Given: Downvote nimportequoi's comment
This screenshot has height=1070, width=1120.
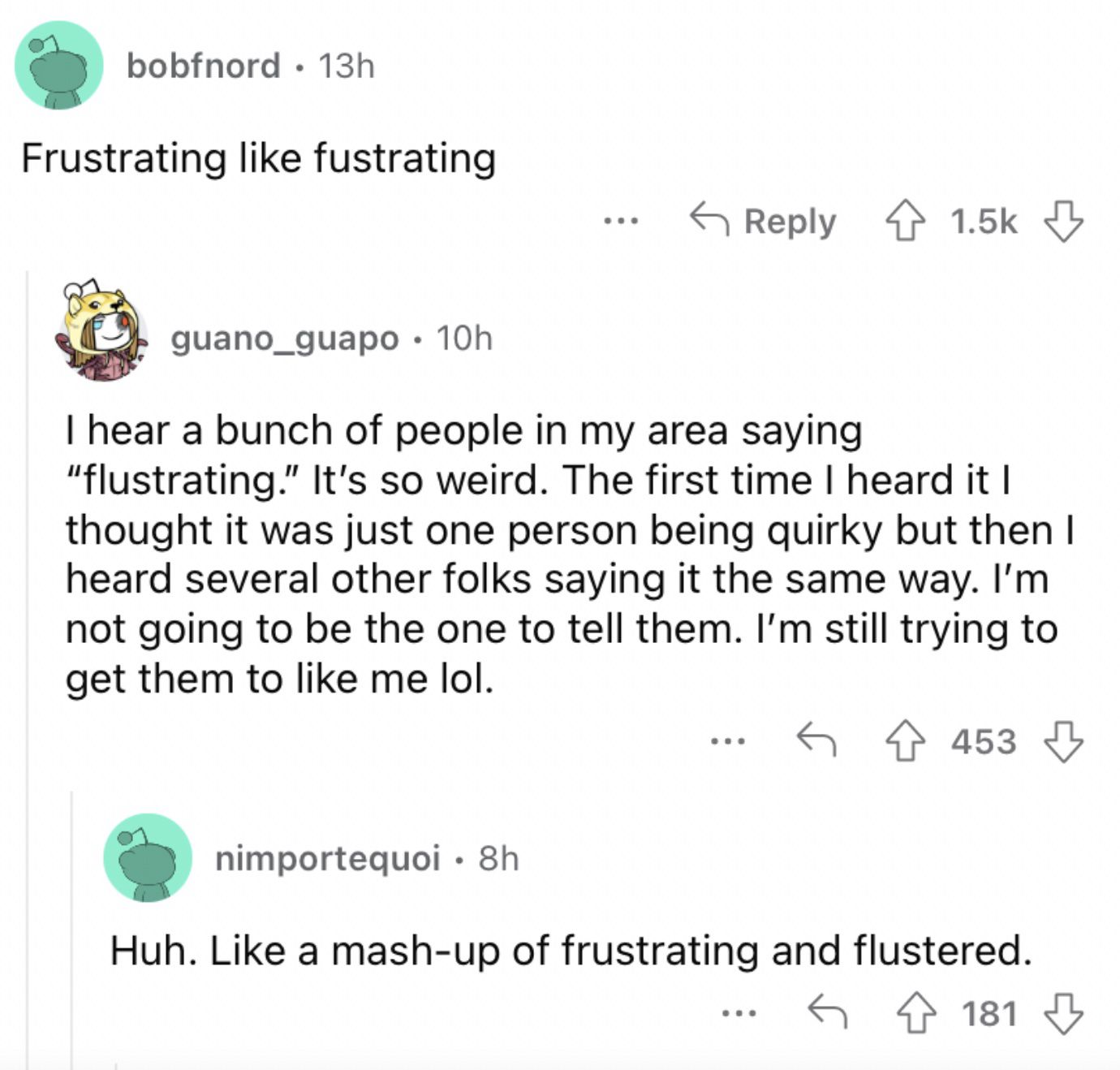Looking at the screenshot, I should point(1062,1013).
